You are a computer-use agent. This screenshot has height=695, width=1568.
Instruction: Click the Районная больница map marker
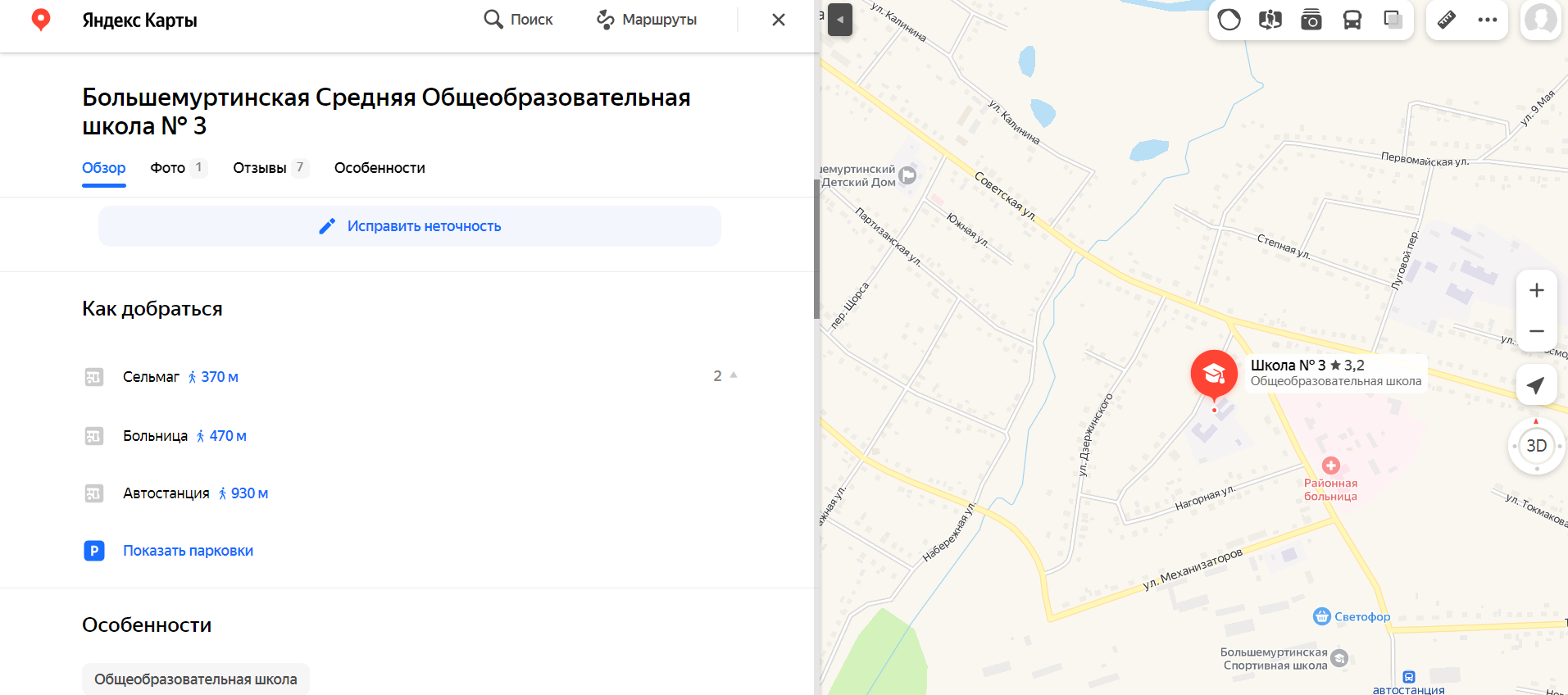(1331, 466)
